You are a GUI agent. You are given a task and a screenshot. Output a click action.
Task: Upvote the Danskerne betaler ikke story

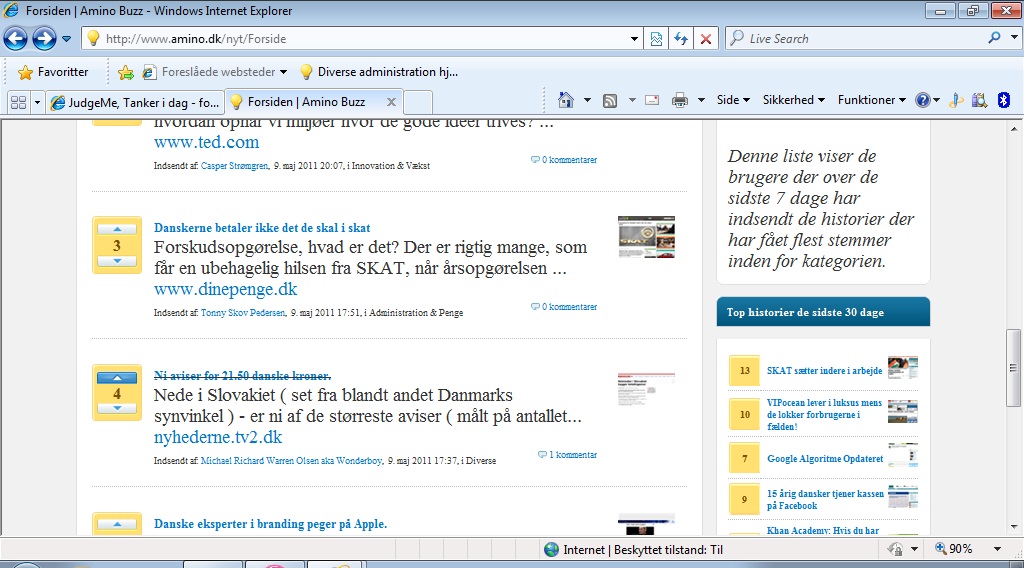(x=117, y=229)
